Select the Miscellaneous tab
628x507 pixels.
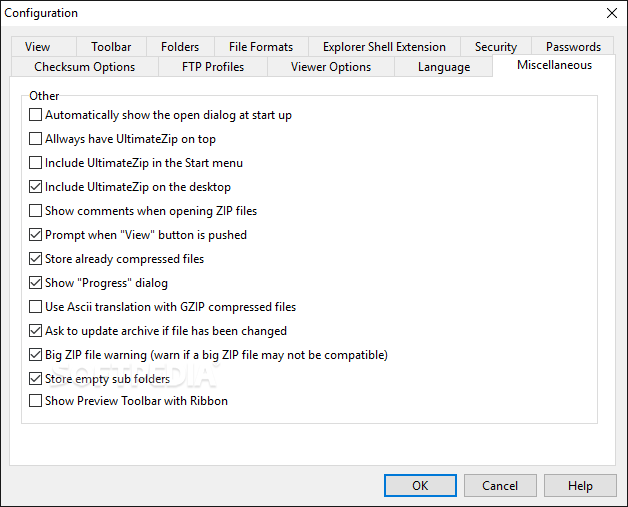click(x=554, y=65)
